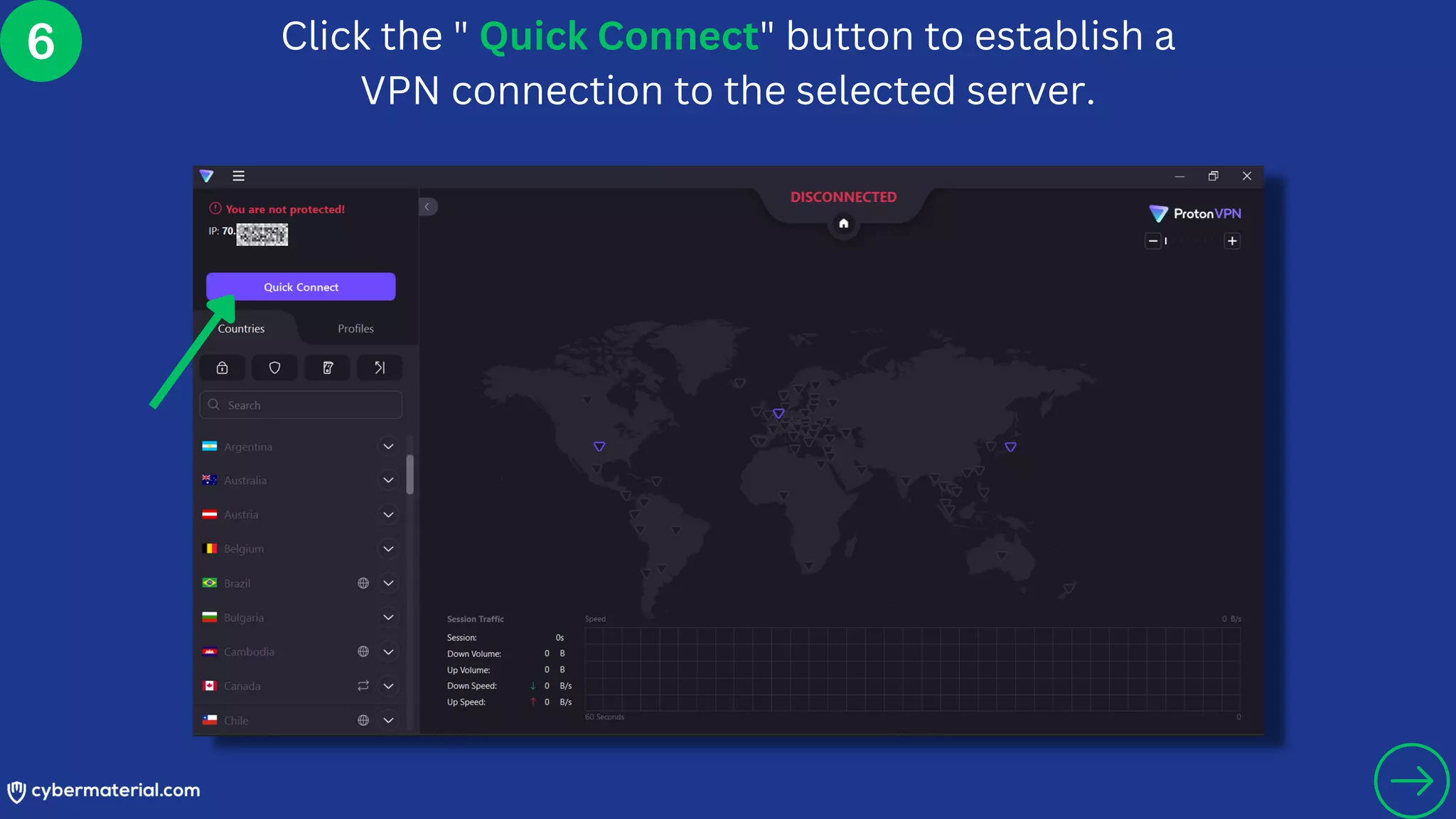Click the DISCONNECTED status label
Viewport: 1456px width, 819px height.
843,197
